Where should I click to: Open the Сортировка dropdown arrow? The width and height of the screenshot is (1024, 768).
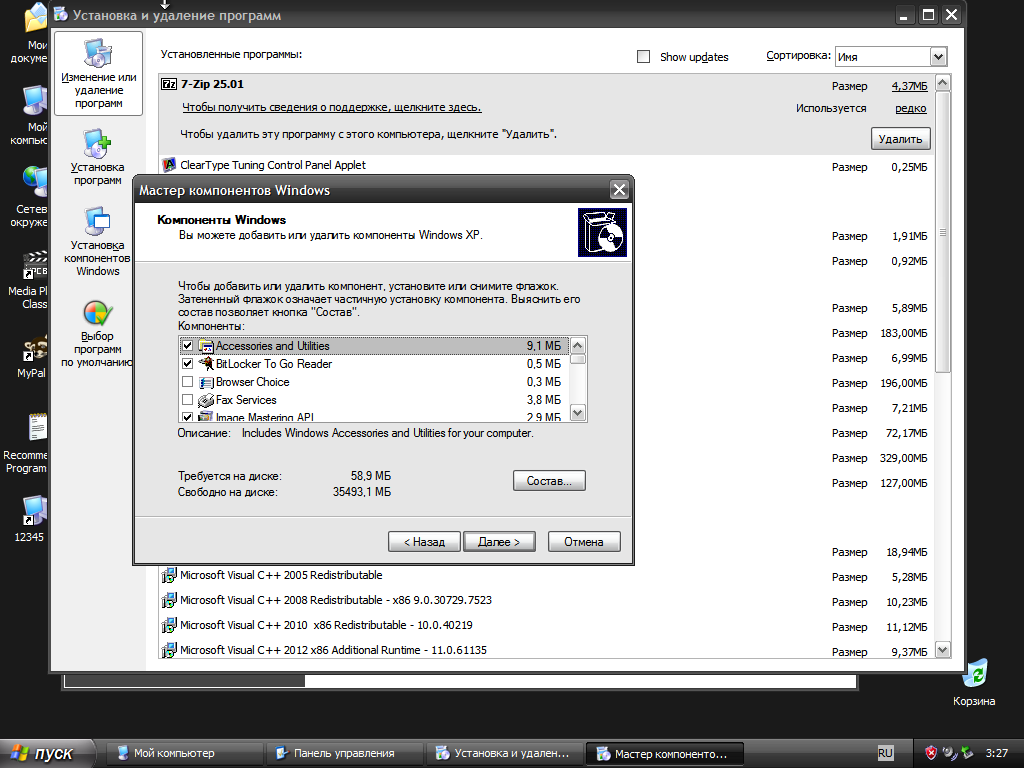pyautogui.click(x=938, y=57)
